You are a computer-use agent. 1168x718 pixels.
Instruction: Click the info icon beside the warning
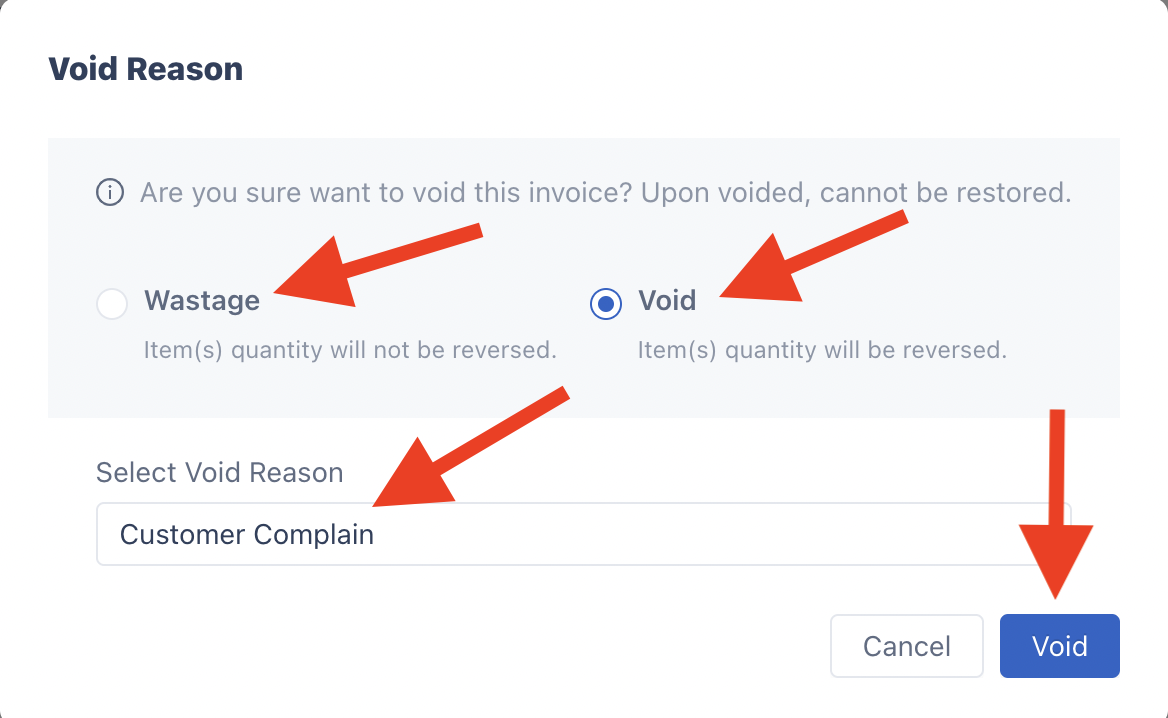110,192
